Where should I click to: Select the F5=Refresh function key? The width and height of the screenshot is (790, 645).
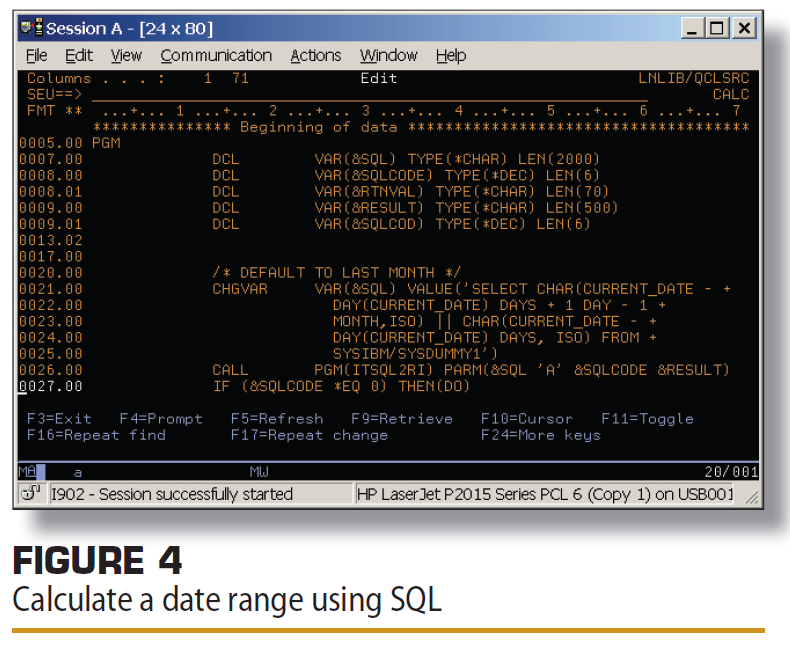pyautogui.click(x=277, y=419)
